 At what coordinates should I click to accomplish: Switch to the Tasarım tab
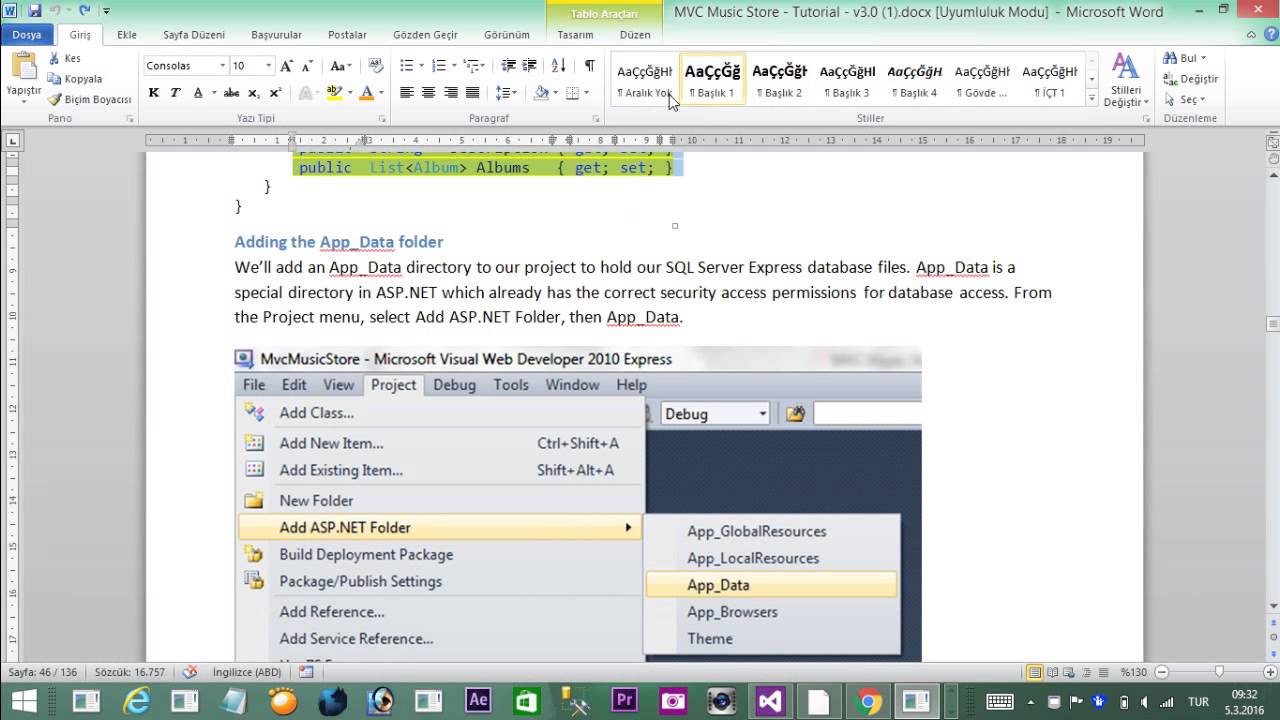(x=575, y=34)
